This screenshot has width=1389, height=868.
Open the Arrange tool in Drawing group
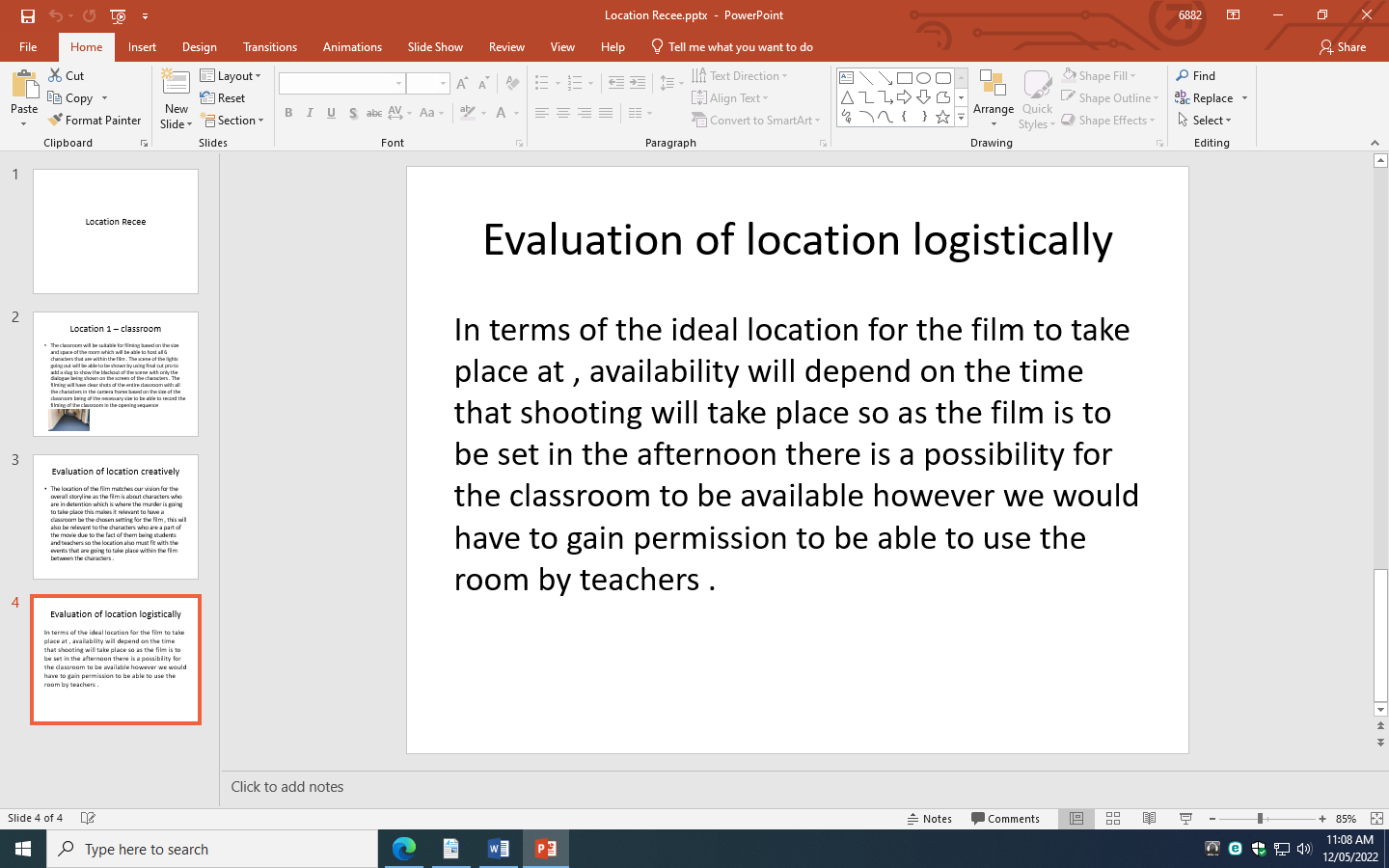[x=993, y=98]
